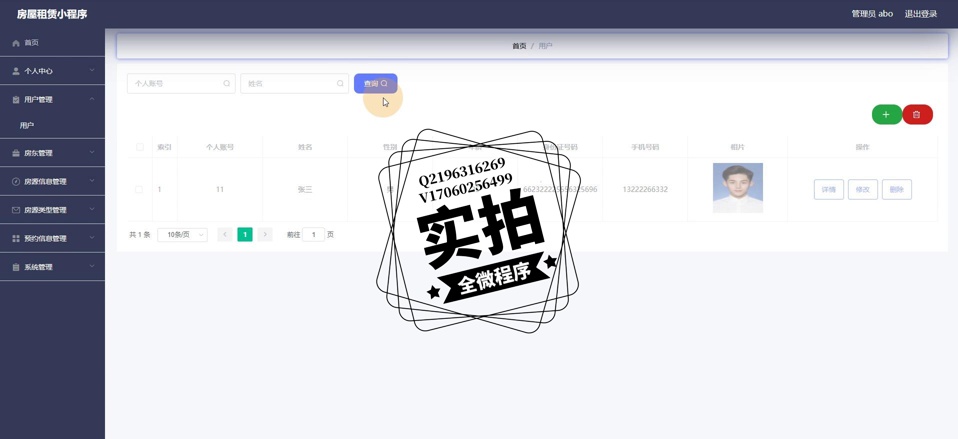
Task: Click the envelope icon for 房源类型管理
Action: [x=16, y=210]
